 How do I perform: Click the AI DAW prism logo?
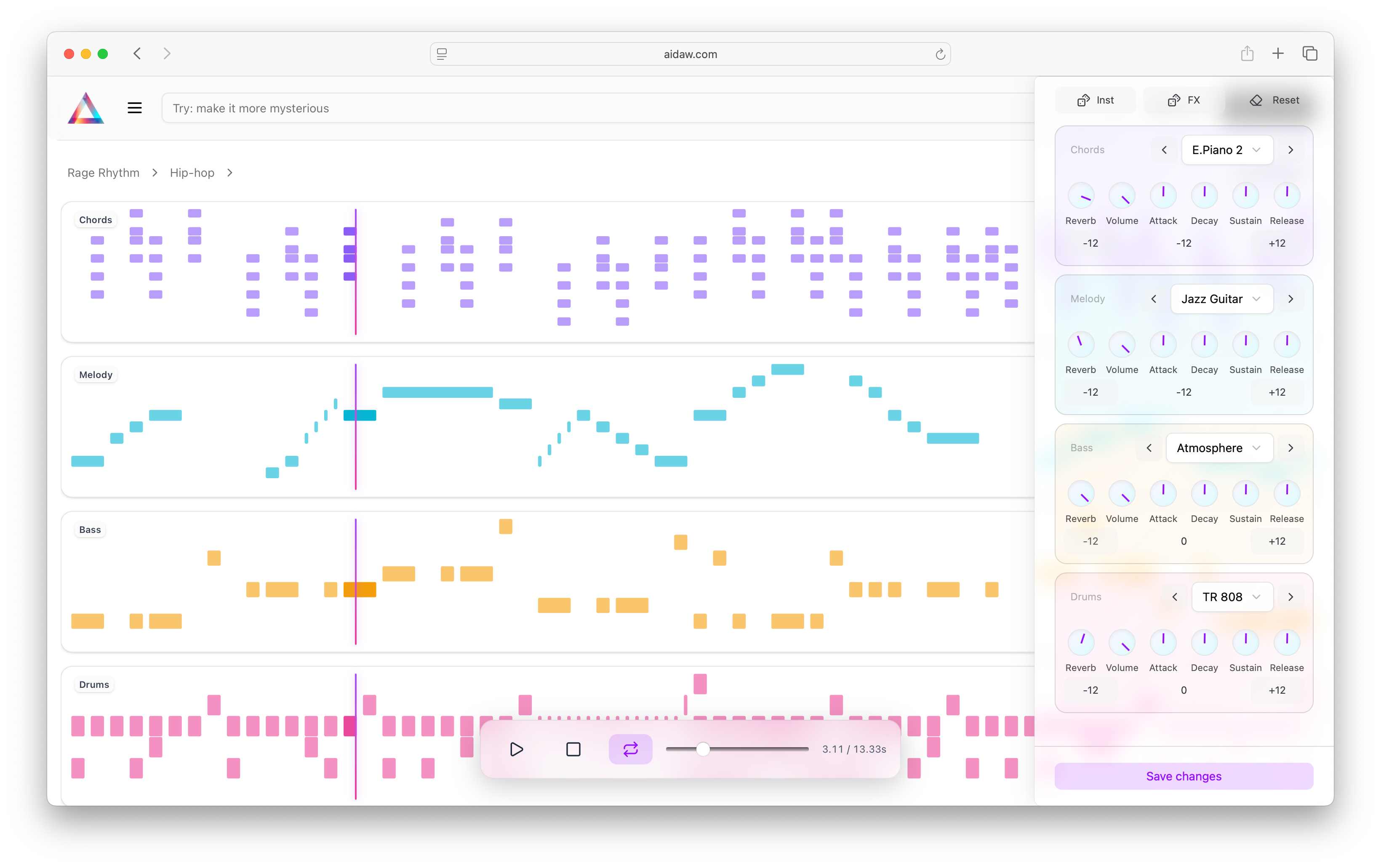(x=86, y=108)
